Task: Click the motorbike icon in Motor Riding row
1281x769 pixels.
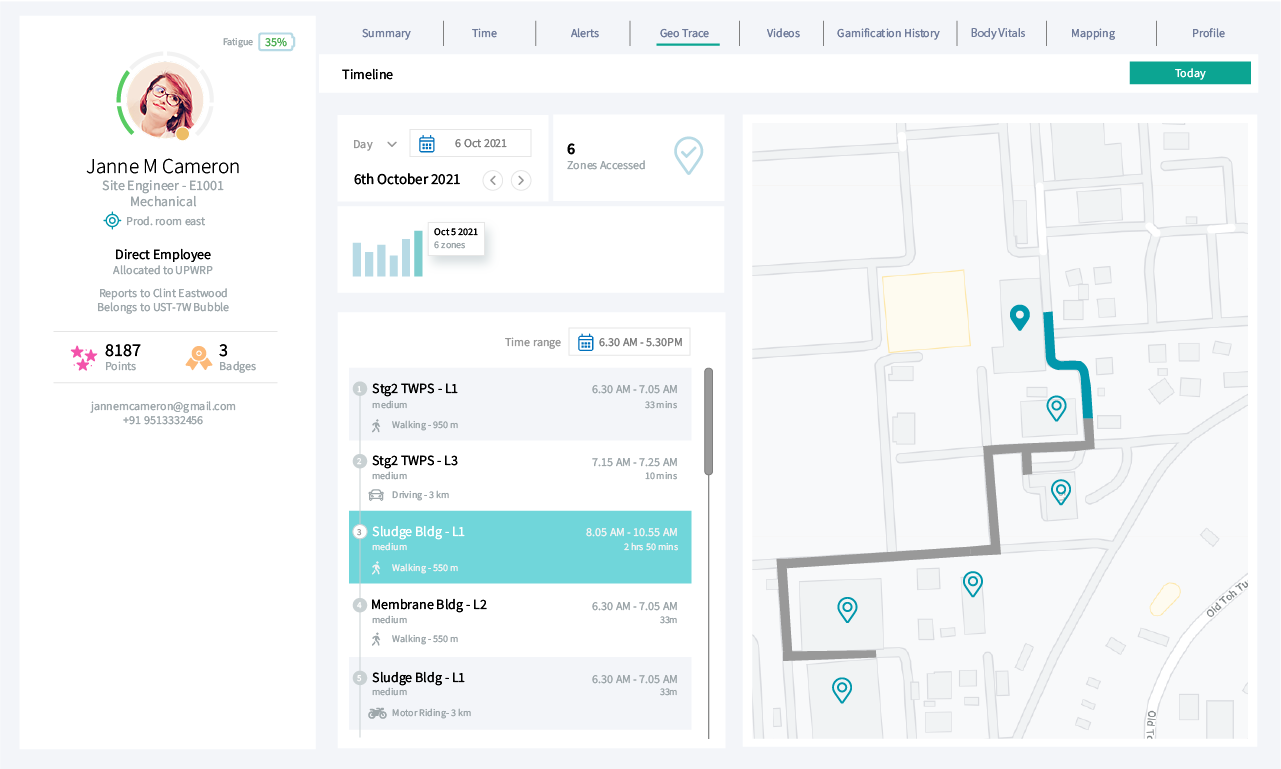Action: pyautogui.click(x=377, y=713)
